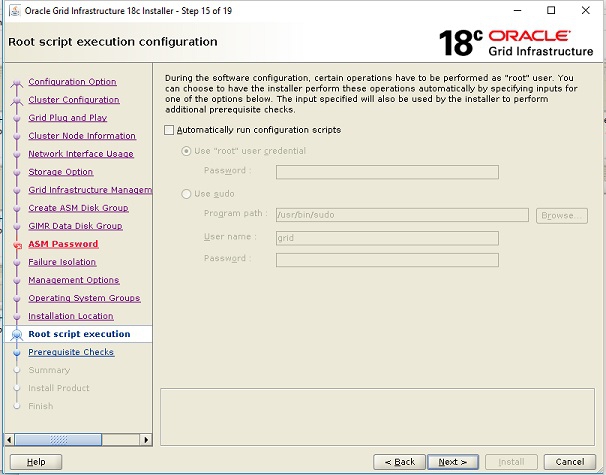Open the Cluster Configuration step

(x=74, y=100)
